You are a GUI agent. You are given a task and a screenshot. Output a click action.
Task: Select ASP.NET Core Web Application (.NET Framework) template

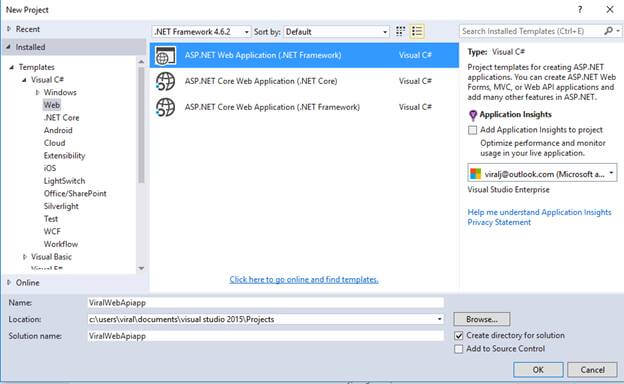click(x=304, y=107)
